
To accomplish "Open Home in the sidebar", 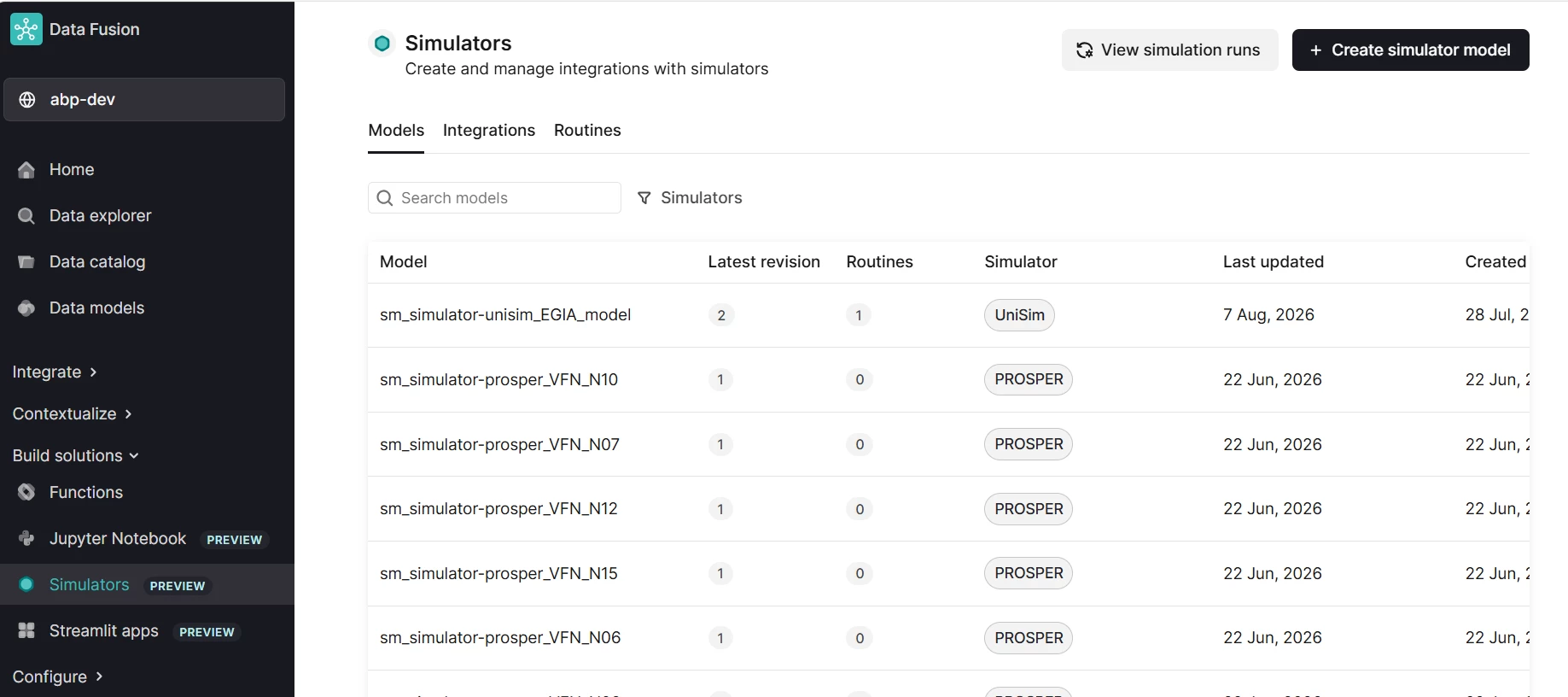I will click(x=72, y=170).
